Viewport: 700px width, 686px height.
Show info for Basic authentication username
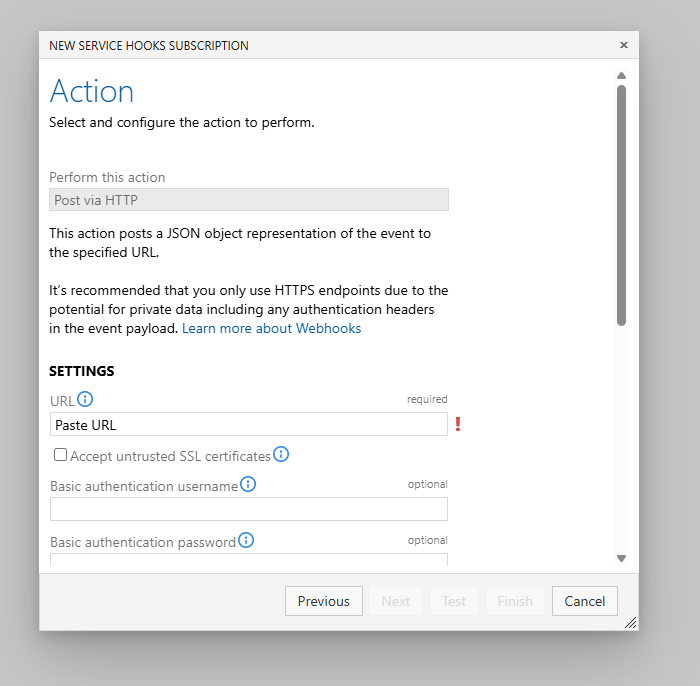(248, 484)
